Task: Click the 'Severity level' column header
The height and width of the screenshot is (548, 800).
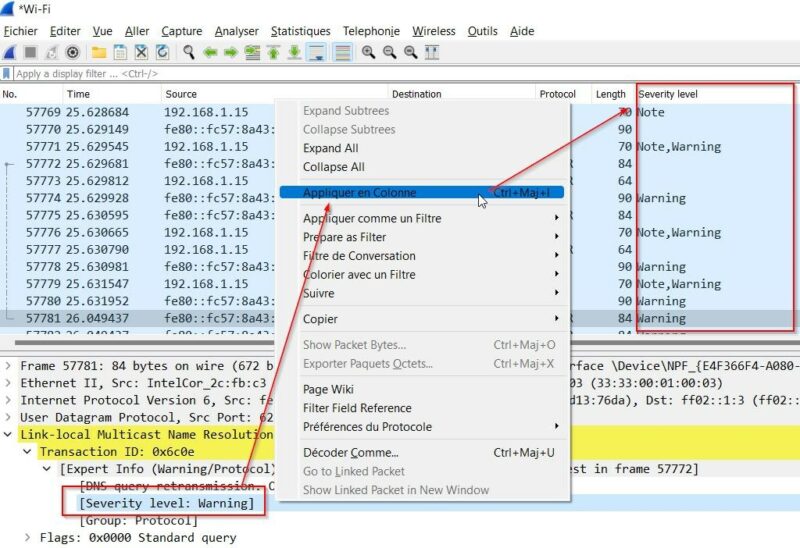Action: click(x=668, y=94)
